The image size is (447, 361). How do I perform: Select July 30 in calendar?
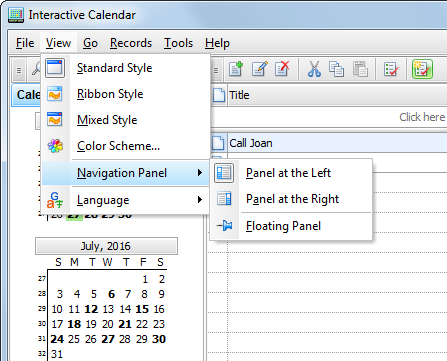pos(159,339)
